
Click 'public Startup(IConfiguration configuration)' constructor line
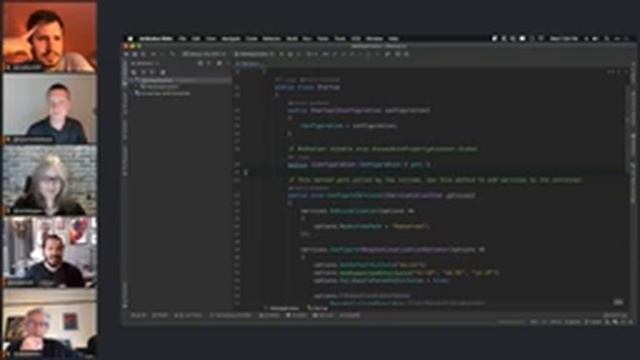pos(359,110)
